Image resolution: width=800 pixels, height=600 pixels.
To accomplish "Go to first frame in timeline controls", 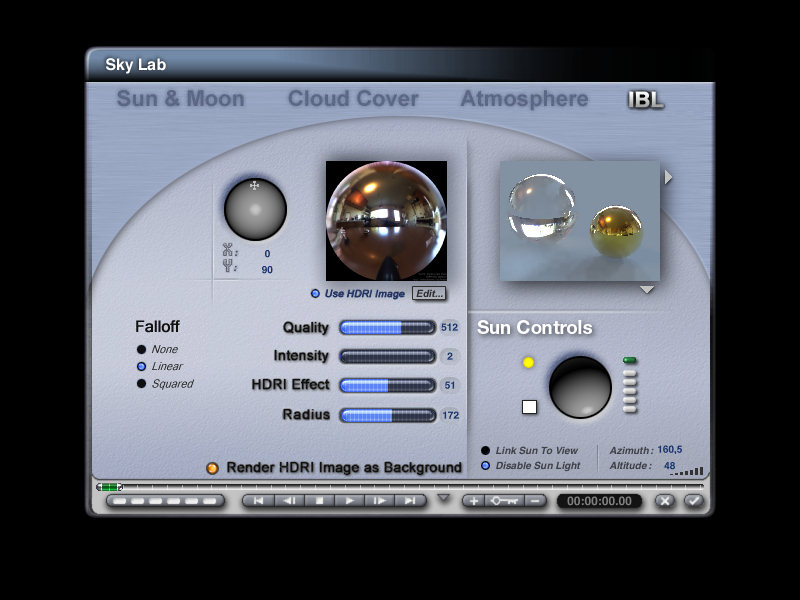I will click(258, 501).
